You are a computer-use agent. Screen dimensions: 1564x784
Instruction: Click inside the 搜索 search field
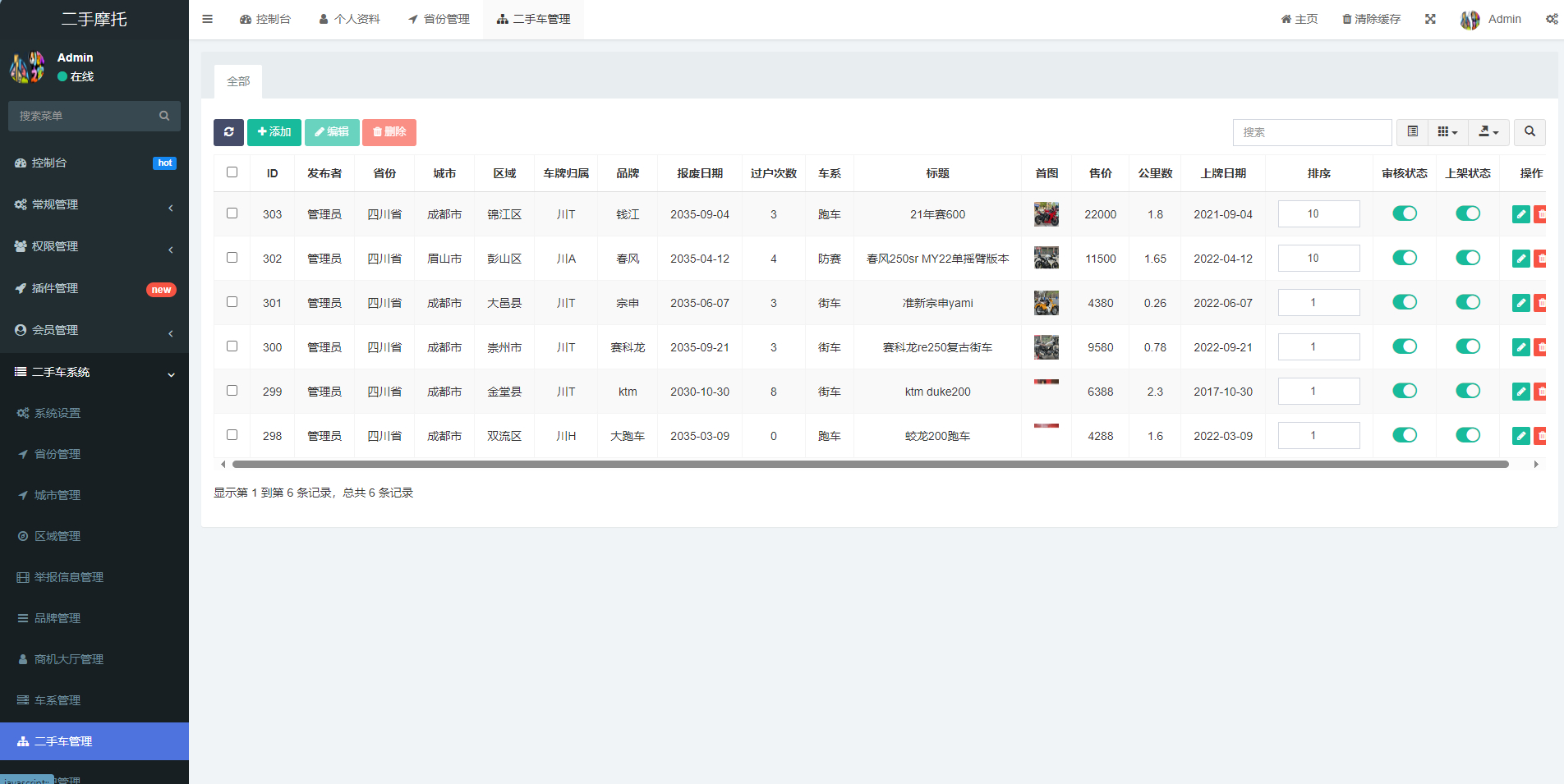[1312, 132]
